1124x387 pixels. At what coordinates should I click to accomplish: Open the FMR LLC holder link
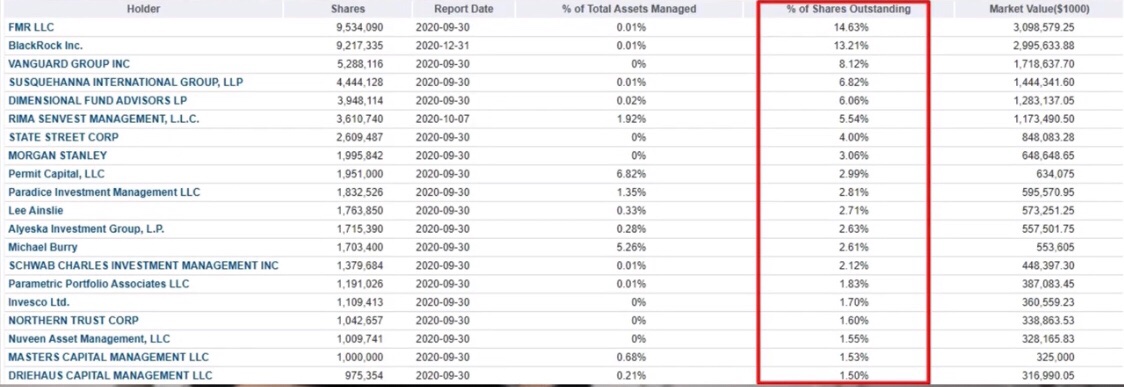point(31,27)
